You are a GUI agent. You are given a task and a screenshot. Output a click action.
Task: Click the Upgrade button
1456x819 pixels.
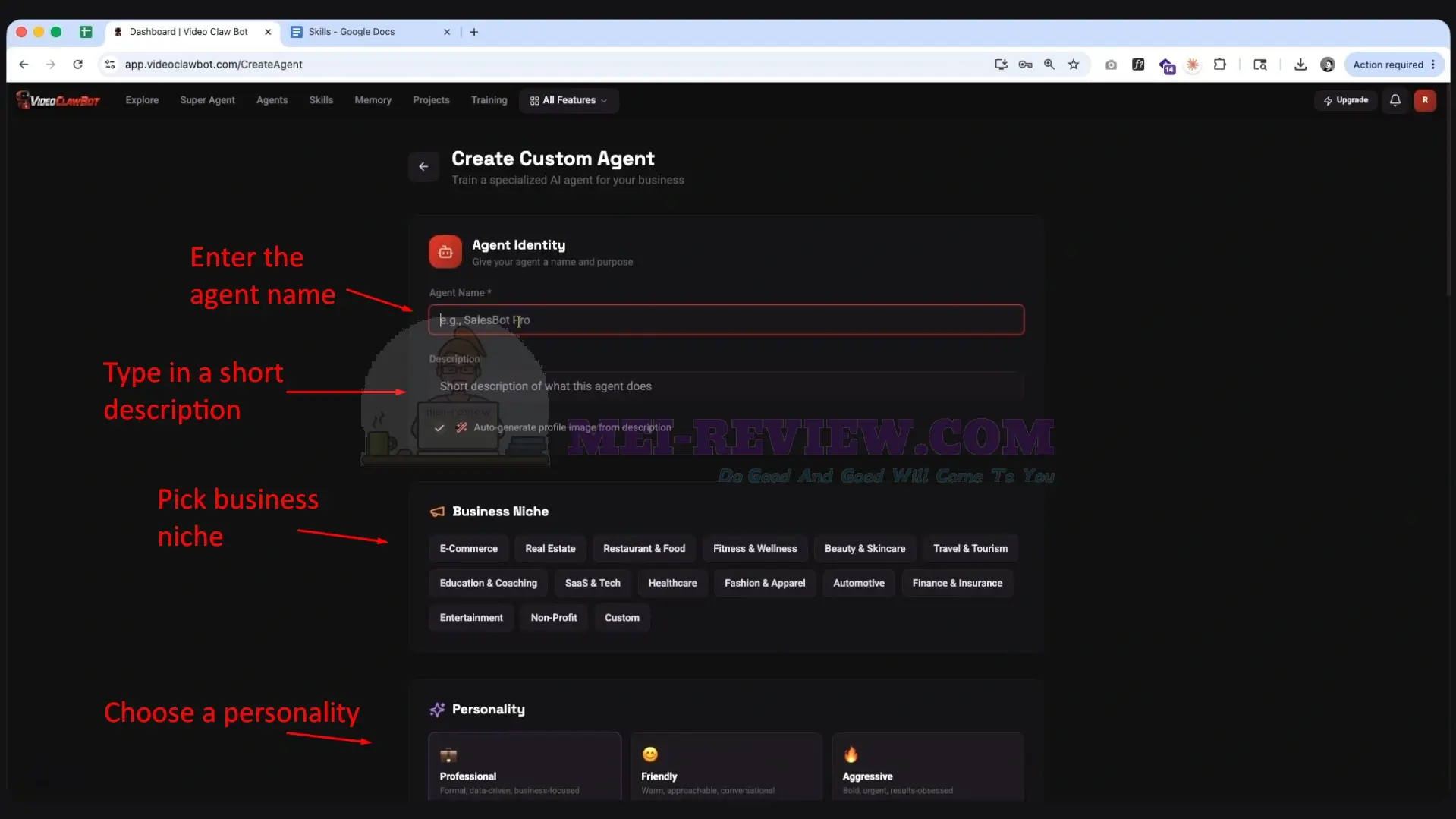coord(1345,100)
